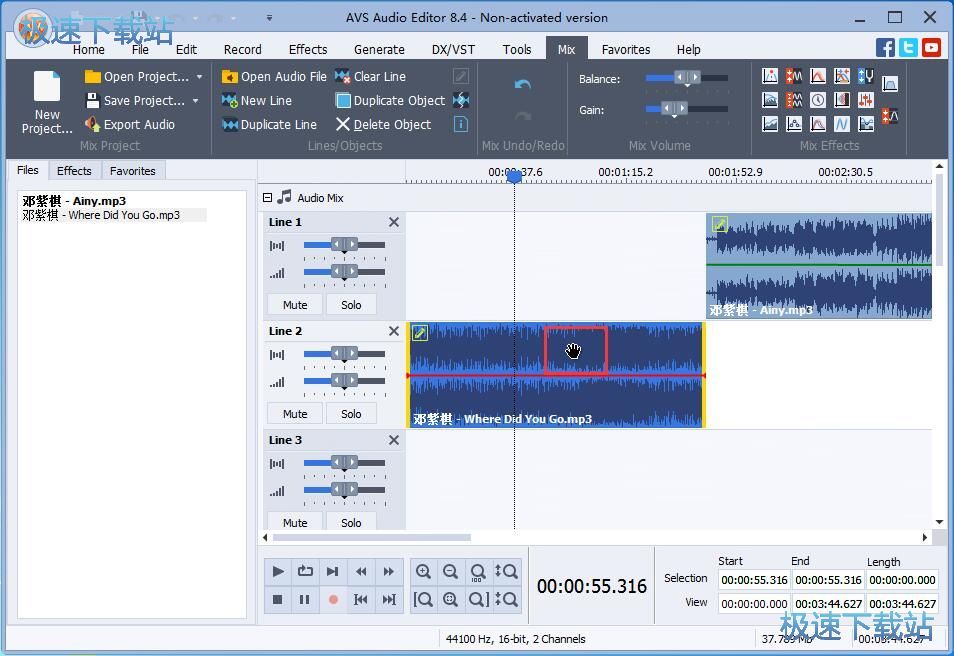The image size is (954, 656).
Task: Click the View Start time field
Action: coord(754,604)
